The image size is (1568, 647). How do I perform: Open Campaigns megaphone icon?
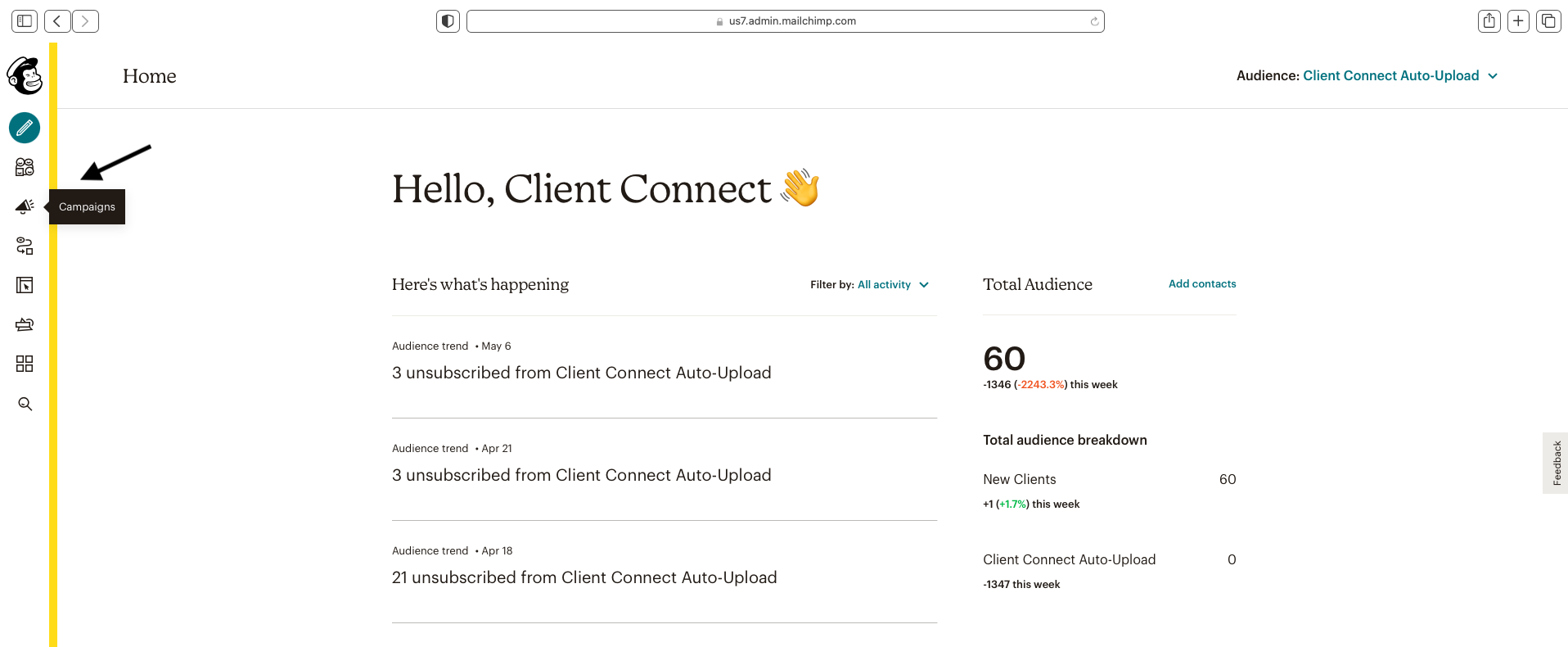click(x=25, y=206)
